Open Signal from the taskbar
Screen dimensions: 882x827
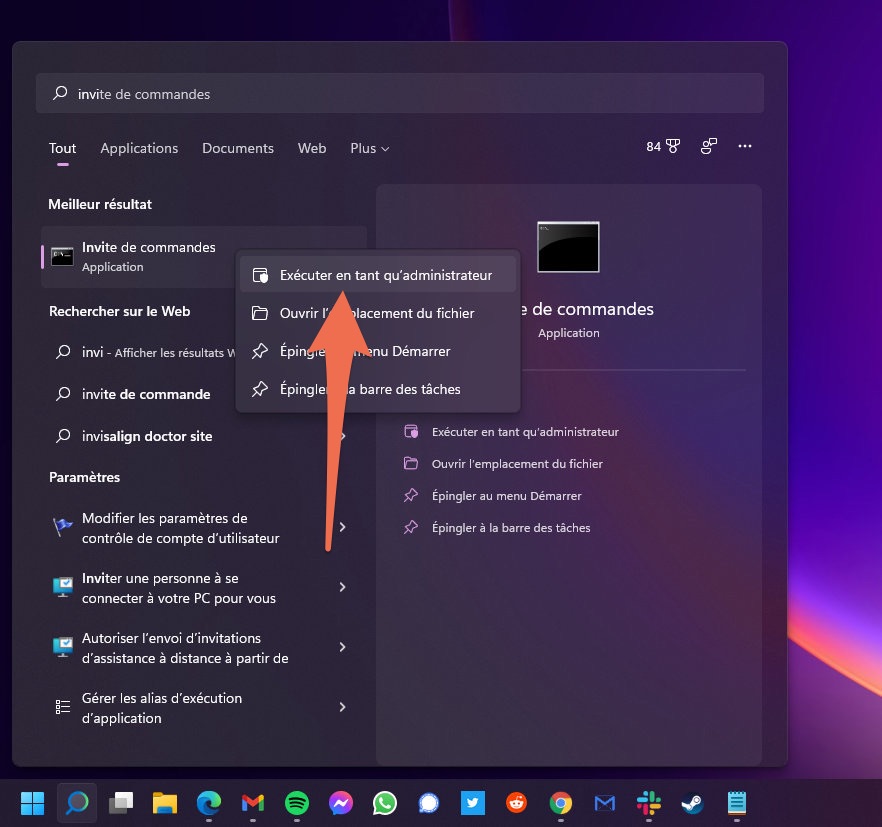[x=429, y=803]
